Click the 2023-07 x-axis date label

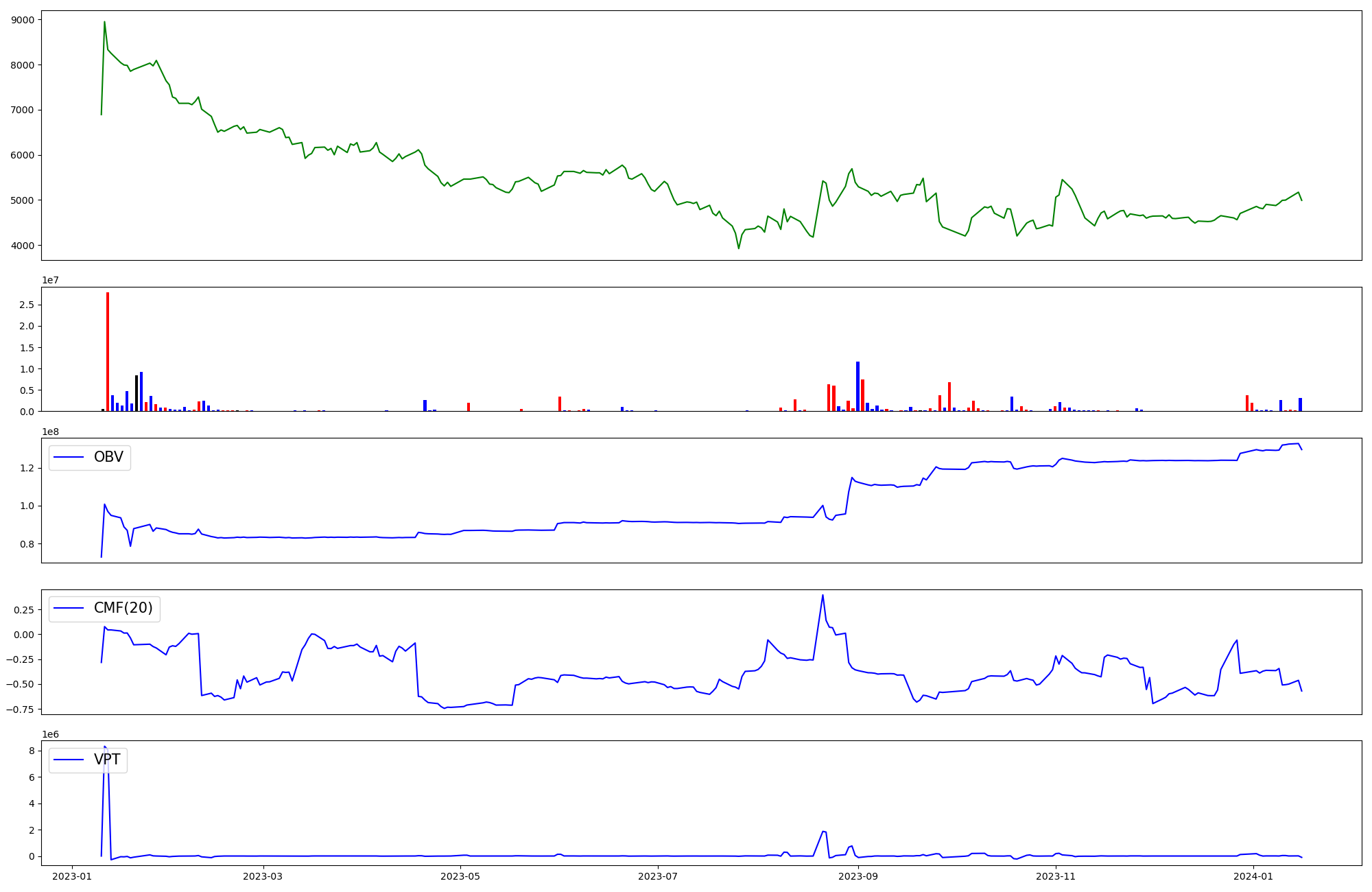point(658,876)
